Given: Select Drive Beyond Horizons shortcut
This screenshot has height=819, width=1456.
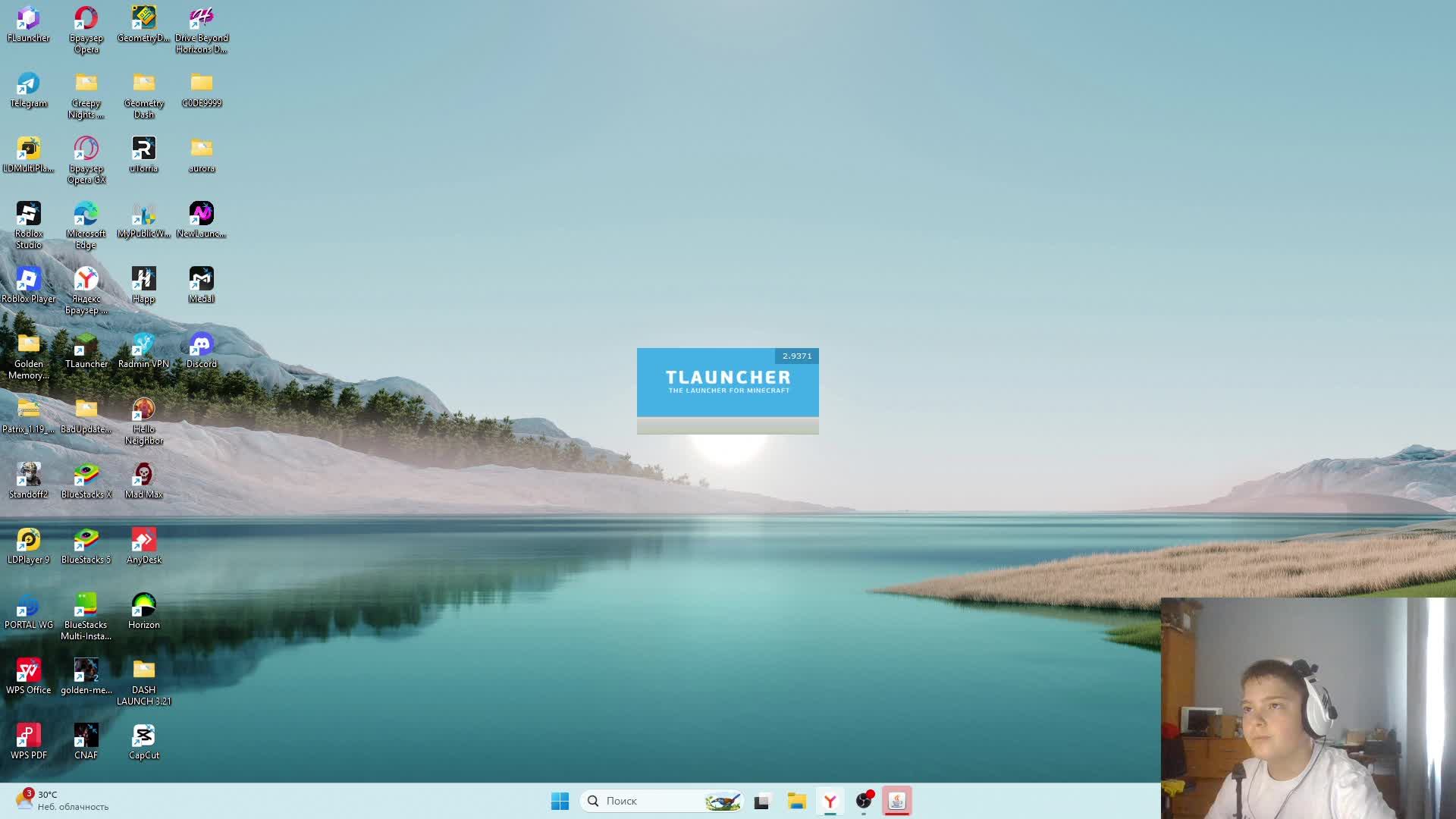Looking at the screenshot, I should click(201, 30).
